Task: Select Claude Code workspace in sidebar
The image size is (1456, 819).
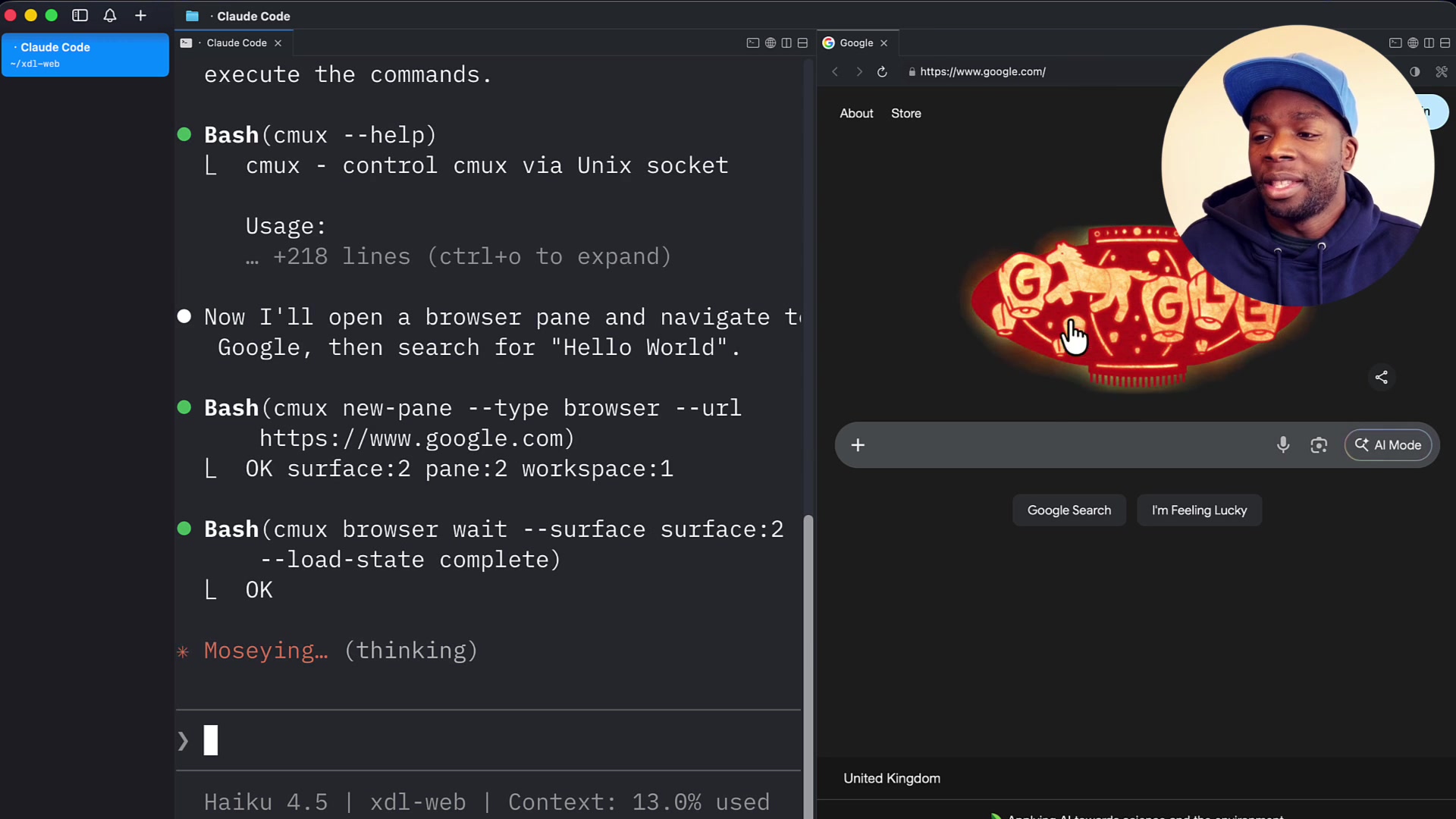Action: [x=85, y=55]
